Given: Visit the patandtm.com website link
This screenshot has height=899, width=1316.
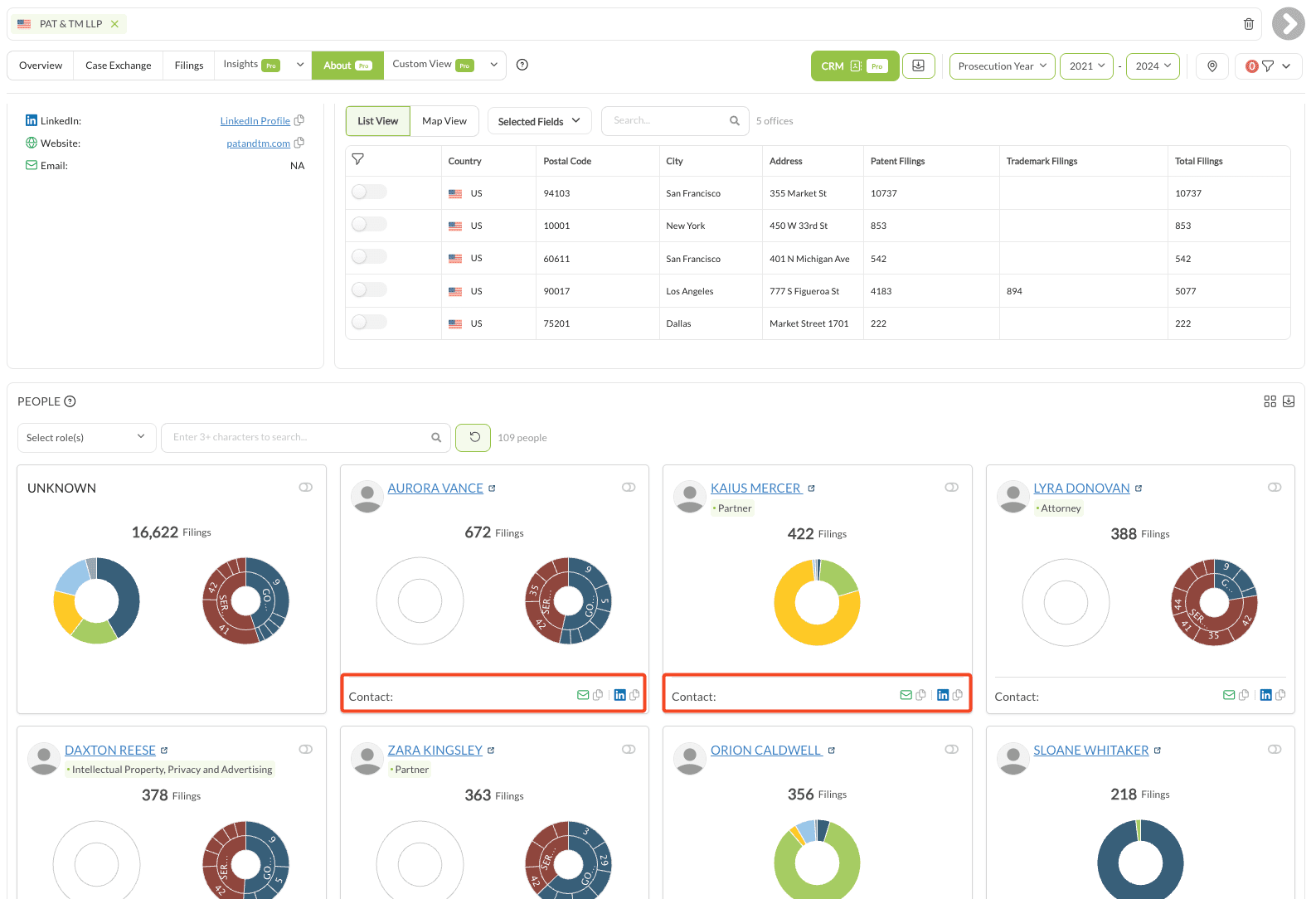Looking at the screenshot, I should pos(259,143).
